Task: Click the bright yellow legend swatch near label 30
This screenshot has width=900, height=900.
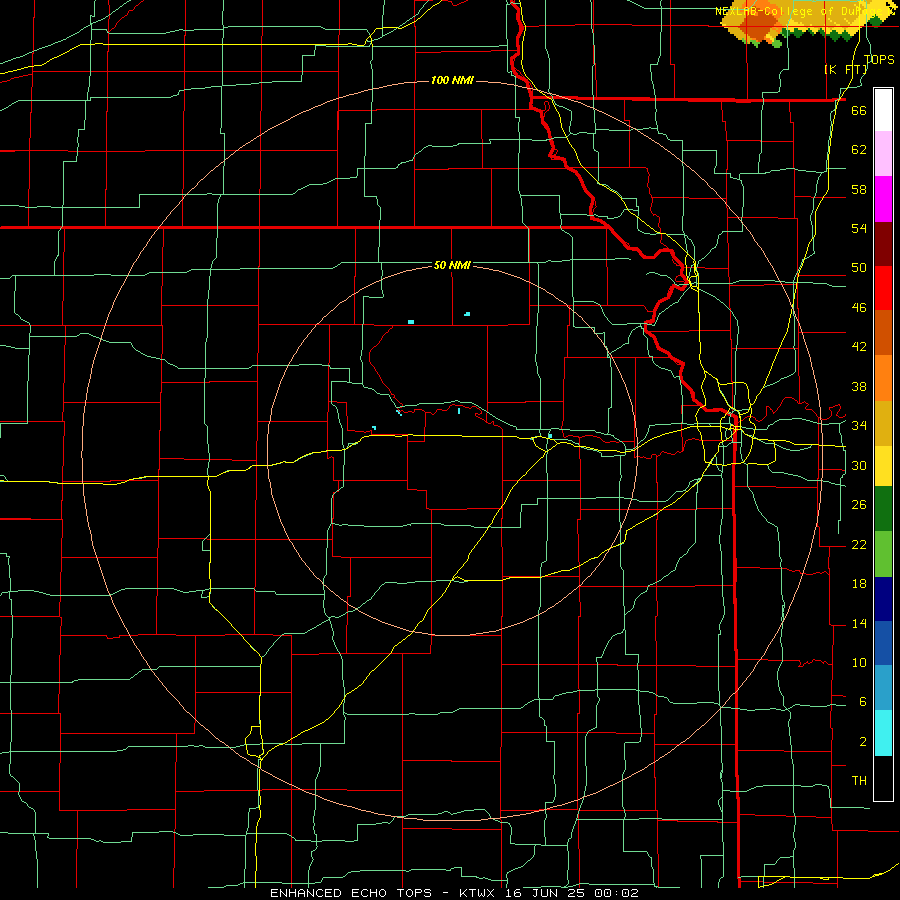Action: 883,466
